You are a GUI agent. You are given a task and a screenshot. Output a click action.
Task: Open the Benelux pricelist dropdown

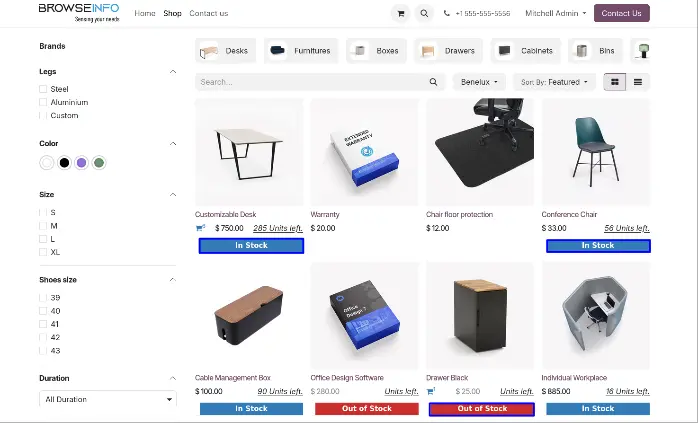479,82
